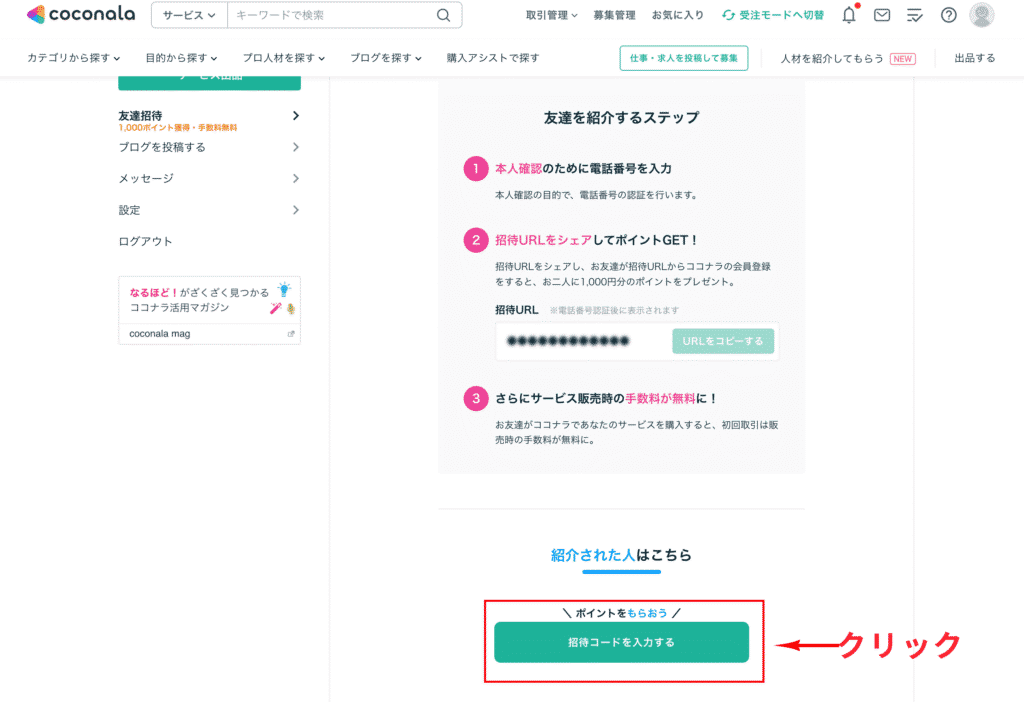This screenshot has height=702, width=1024.
Task: Open the サービス search category dropdown
Action: pos(189,15)
